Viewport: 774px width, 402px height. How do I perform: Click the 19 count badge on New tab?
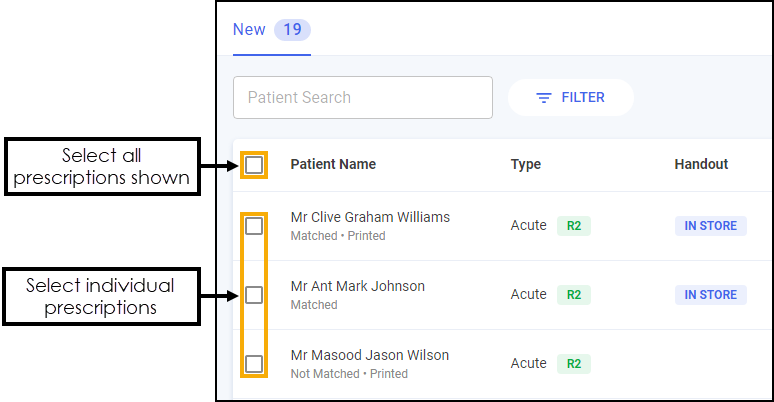(x=292, y=30)
